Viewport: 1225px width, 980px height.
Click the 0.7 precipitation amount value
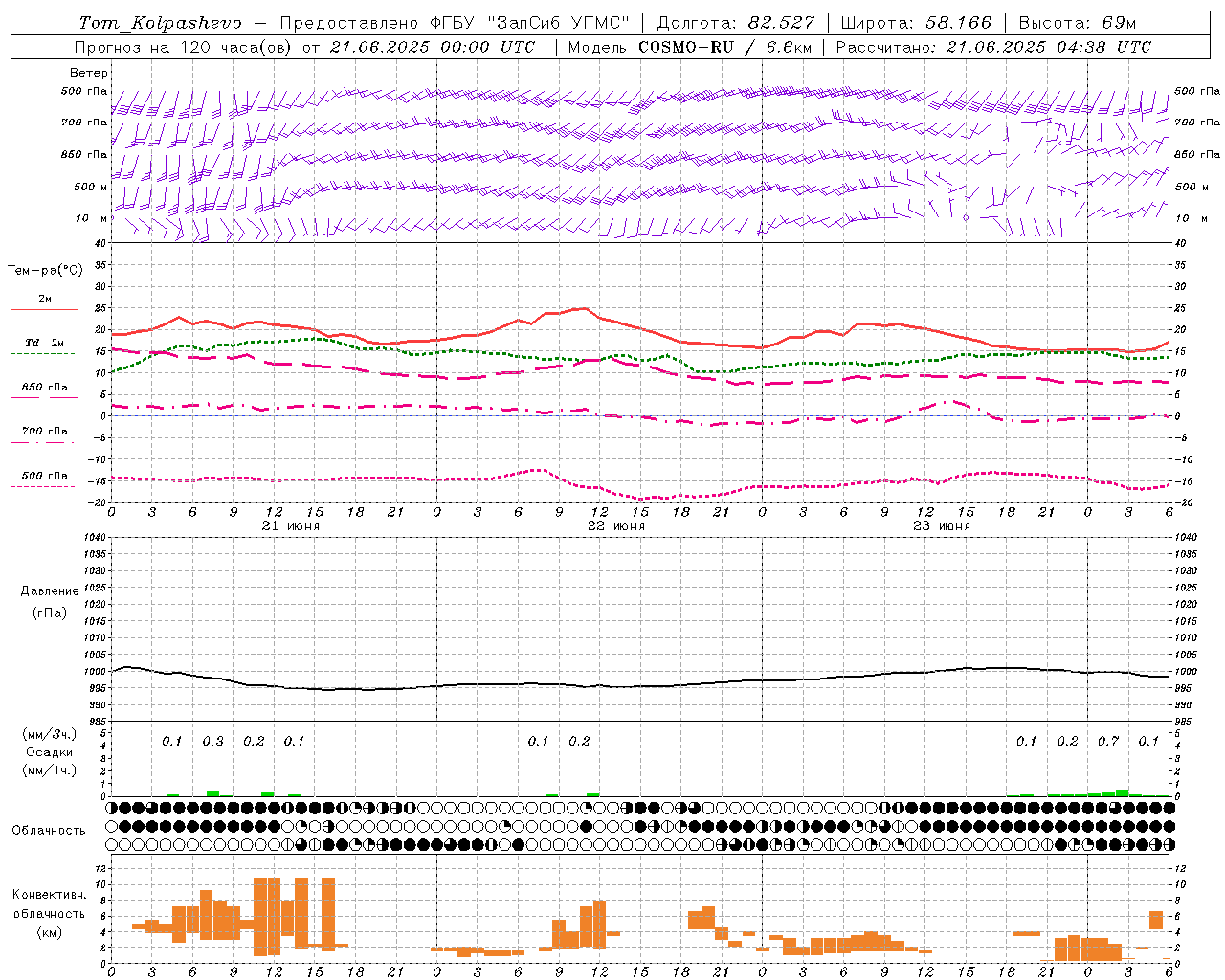[x=1108, y=742]
